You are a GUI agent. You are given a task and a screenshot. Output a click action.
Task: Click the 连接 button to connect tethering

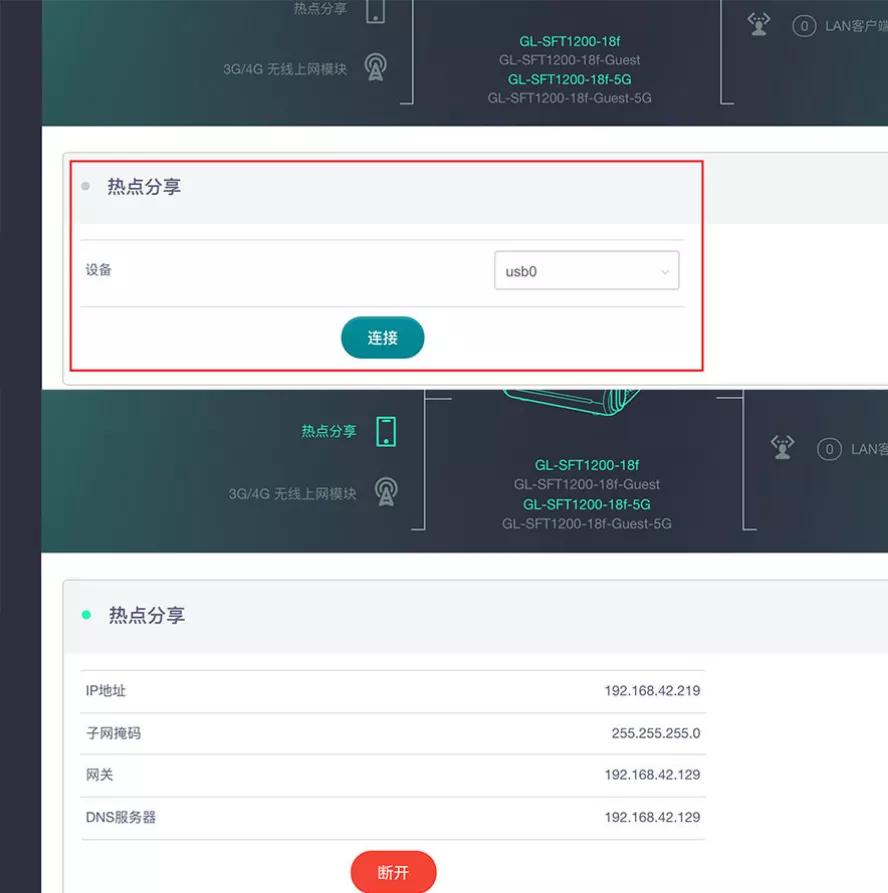(382, 337)
